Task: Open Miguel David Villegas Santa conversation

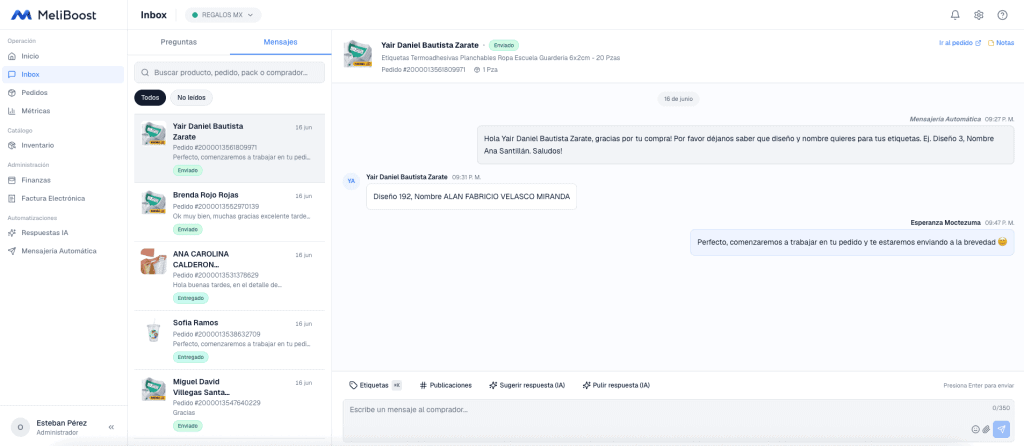Action: (x=229, y=404)
